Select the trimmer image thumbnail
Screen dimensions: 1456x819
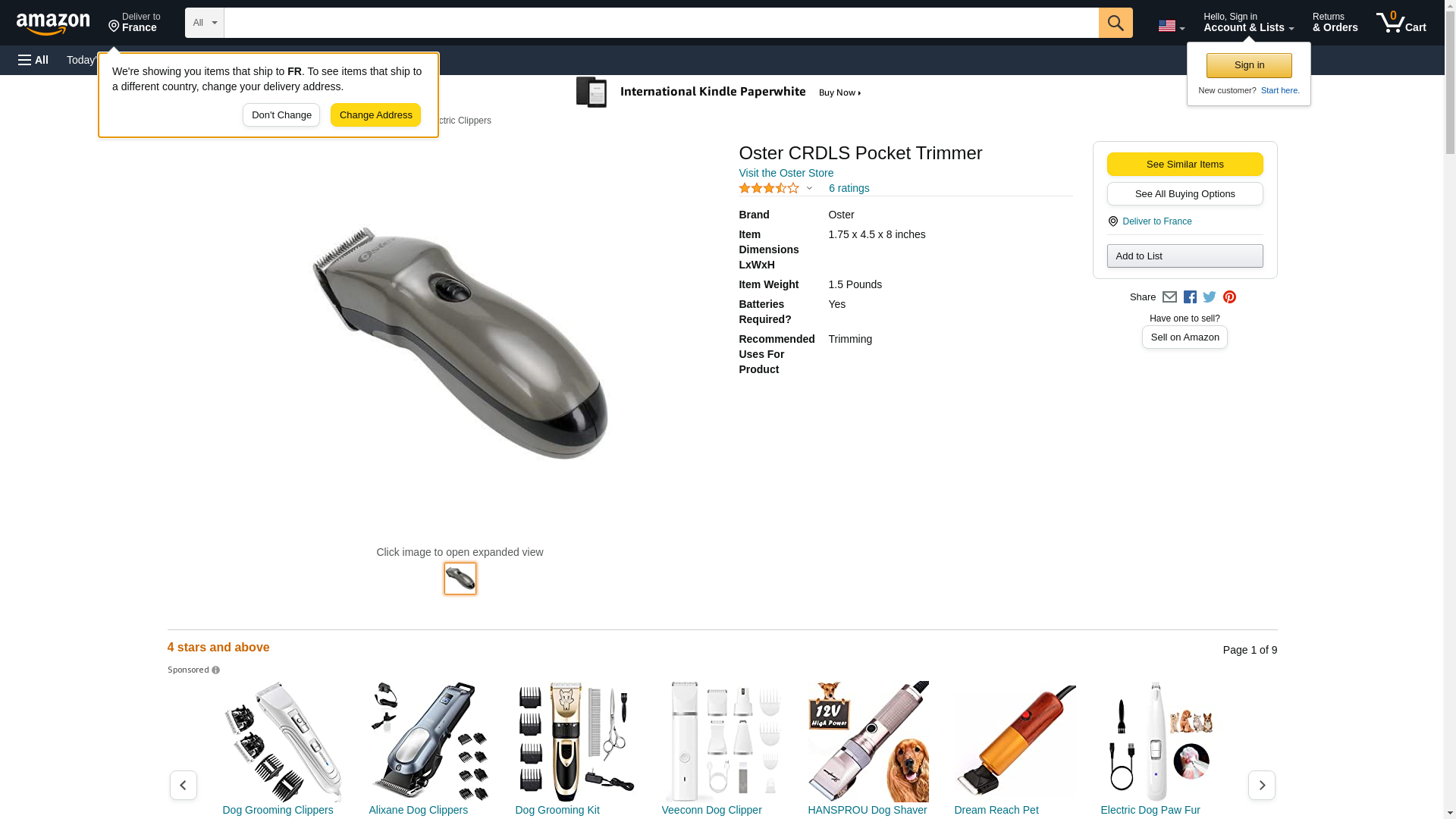(460, 579)
